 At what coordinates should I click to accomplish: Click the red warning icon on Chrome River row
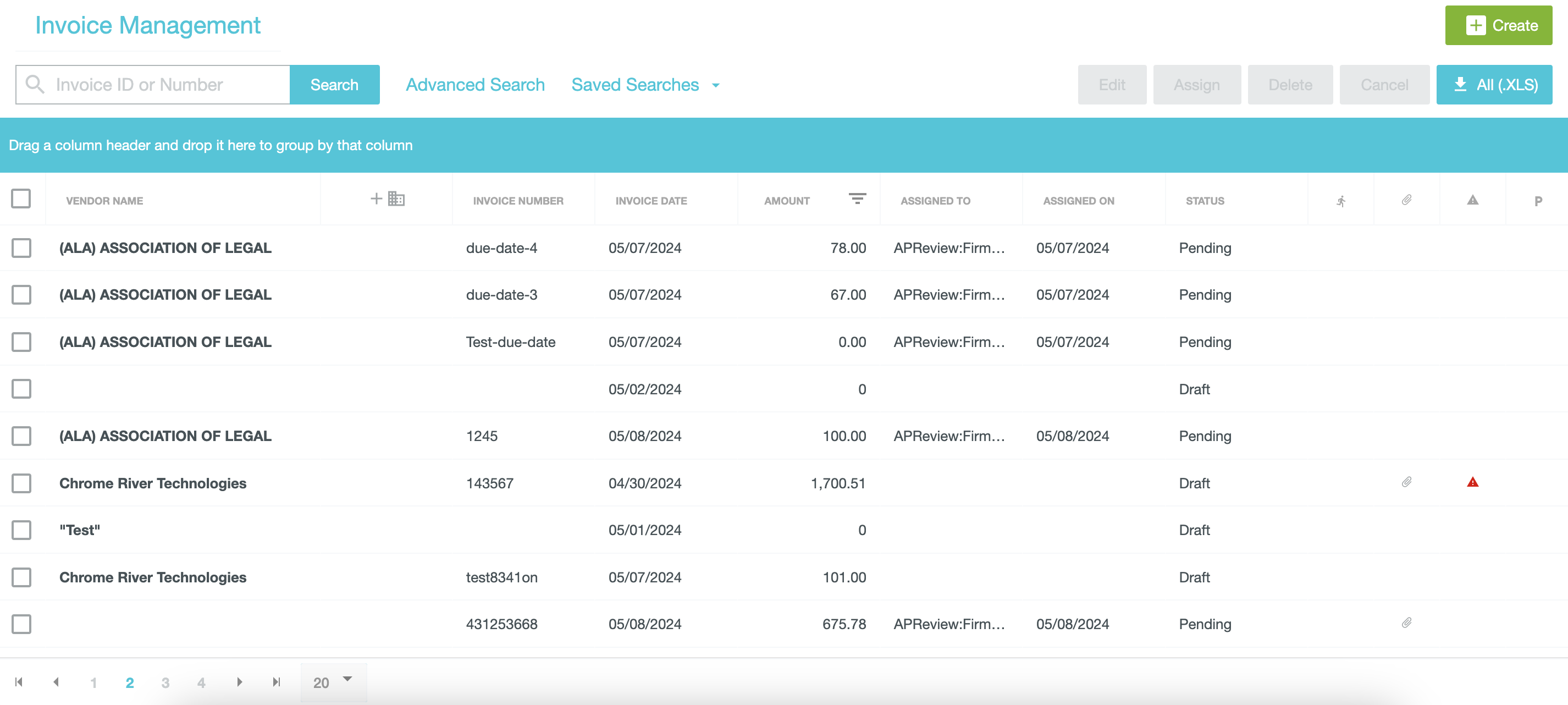1472,482
